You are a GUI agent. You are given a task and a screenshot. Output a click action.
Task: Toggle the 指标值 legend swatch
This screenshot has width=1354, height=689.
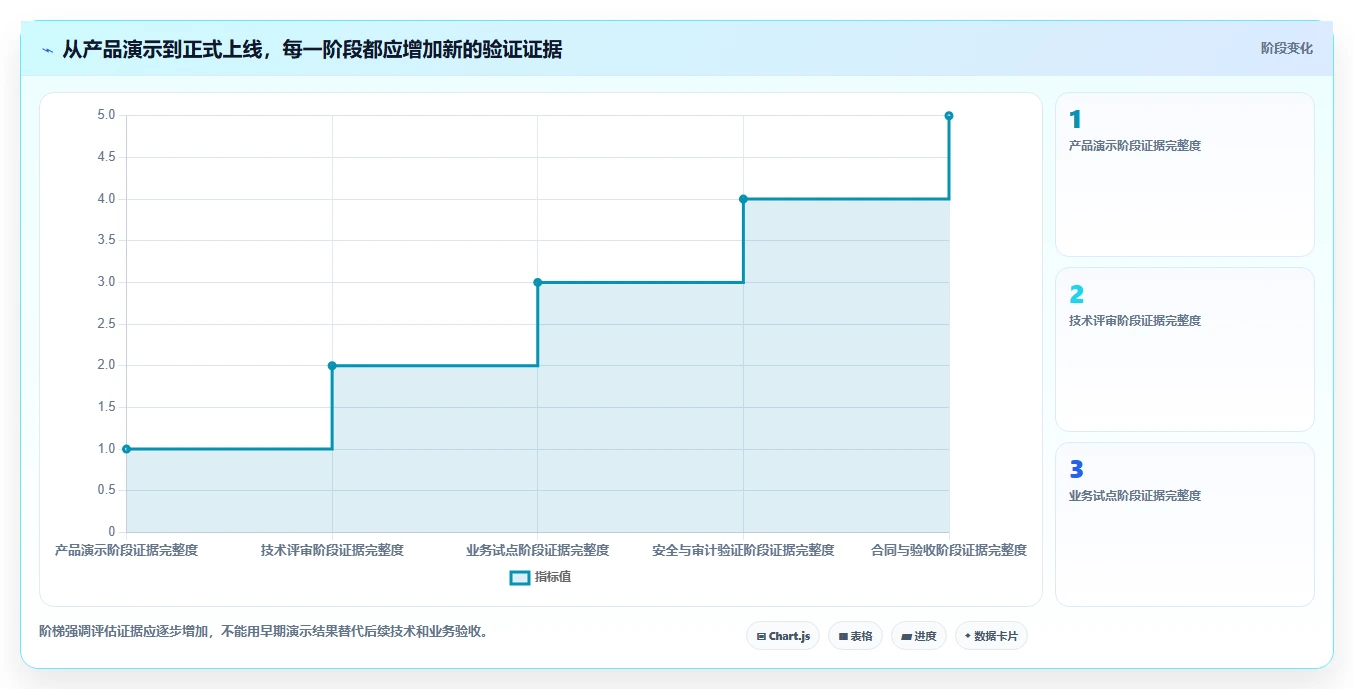(520, 577)
